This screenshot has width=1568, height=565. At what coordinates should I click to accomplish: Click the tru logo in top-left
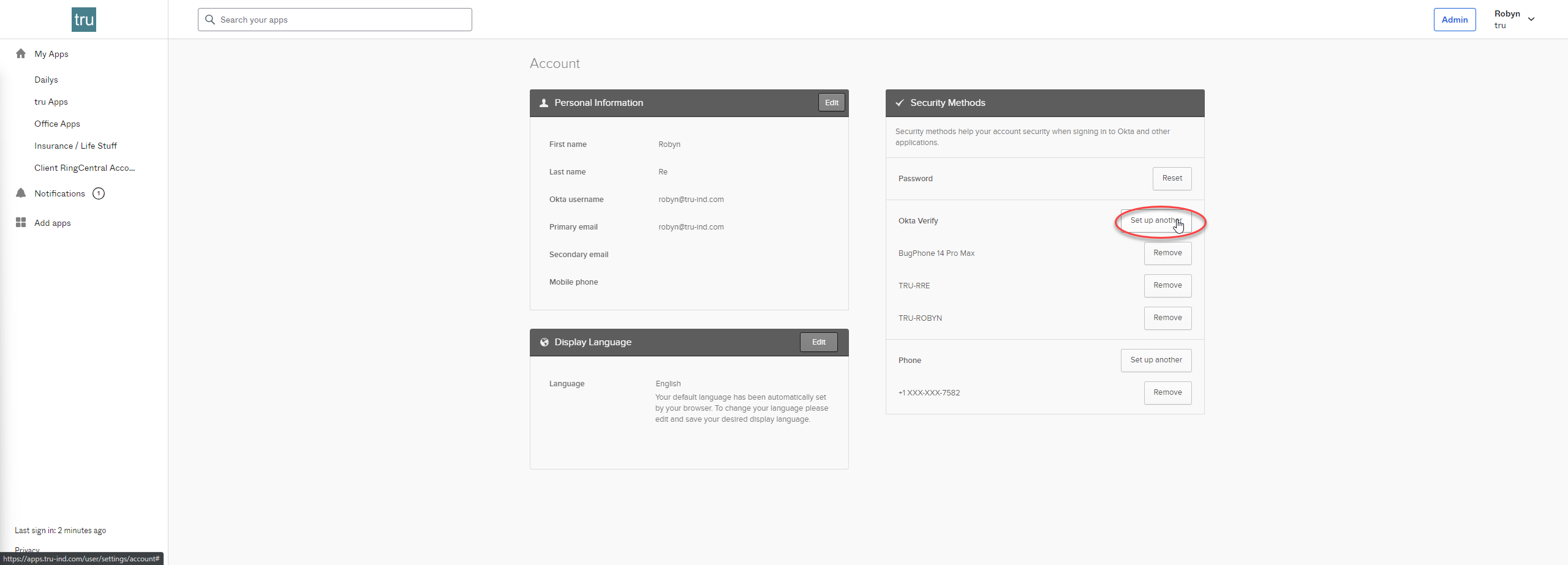pos(84,20)
